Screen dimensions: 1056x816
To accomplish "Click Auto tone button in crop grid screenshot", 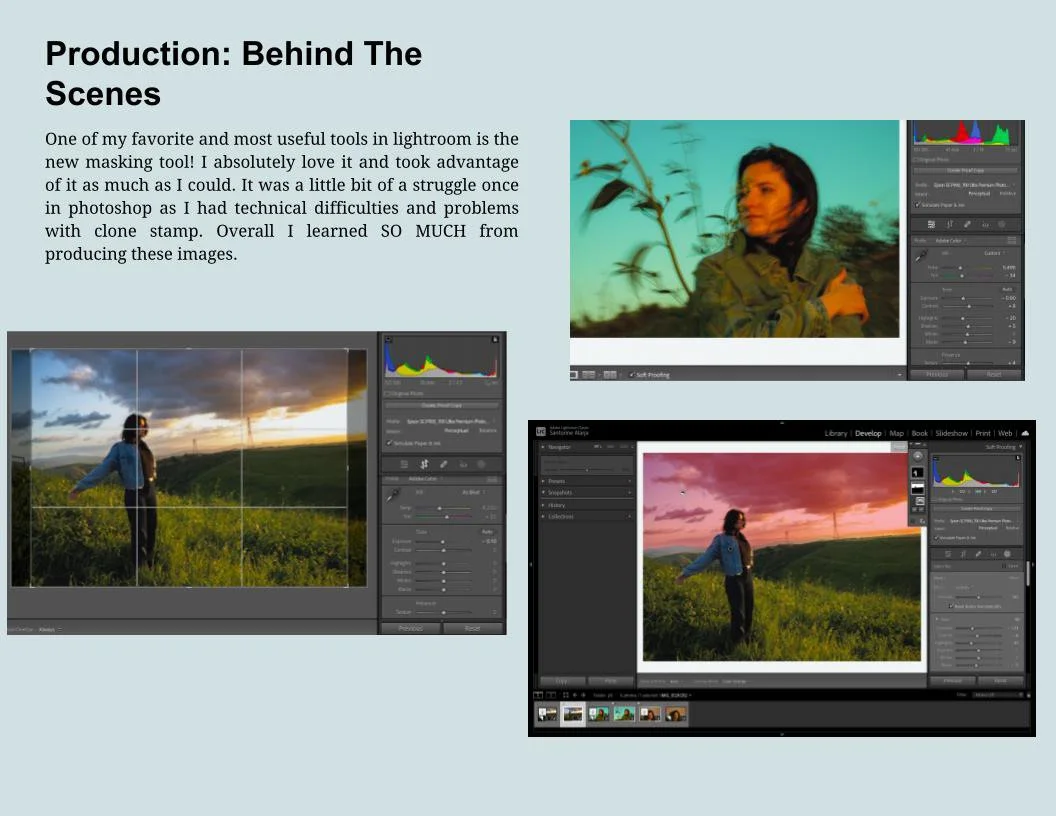I will (486, 532).
